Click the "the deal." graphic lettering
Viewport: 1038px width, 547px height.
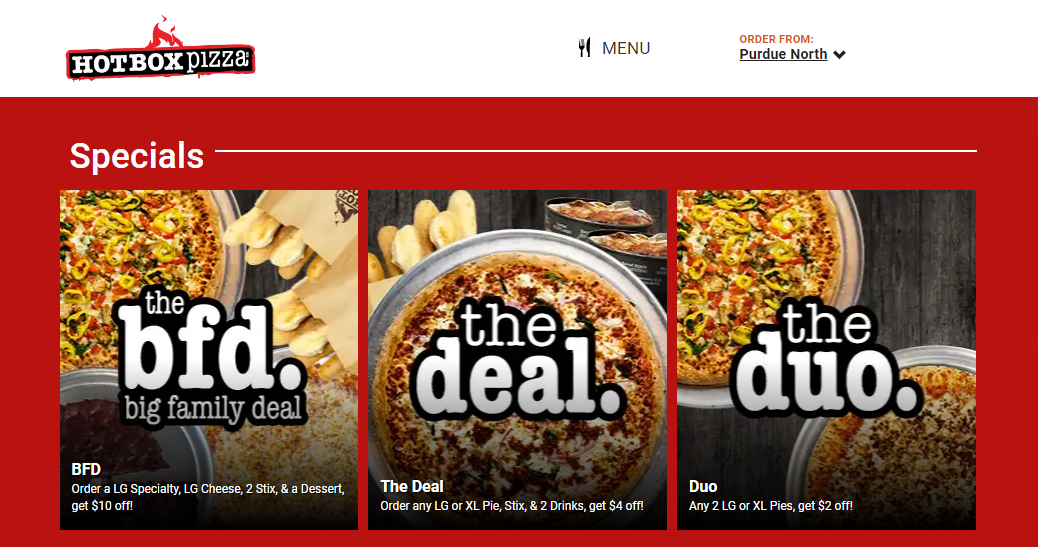point(518,358)
